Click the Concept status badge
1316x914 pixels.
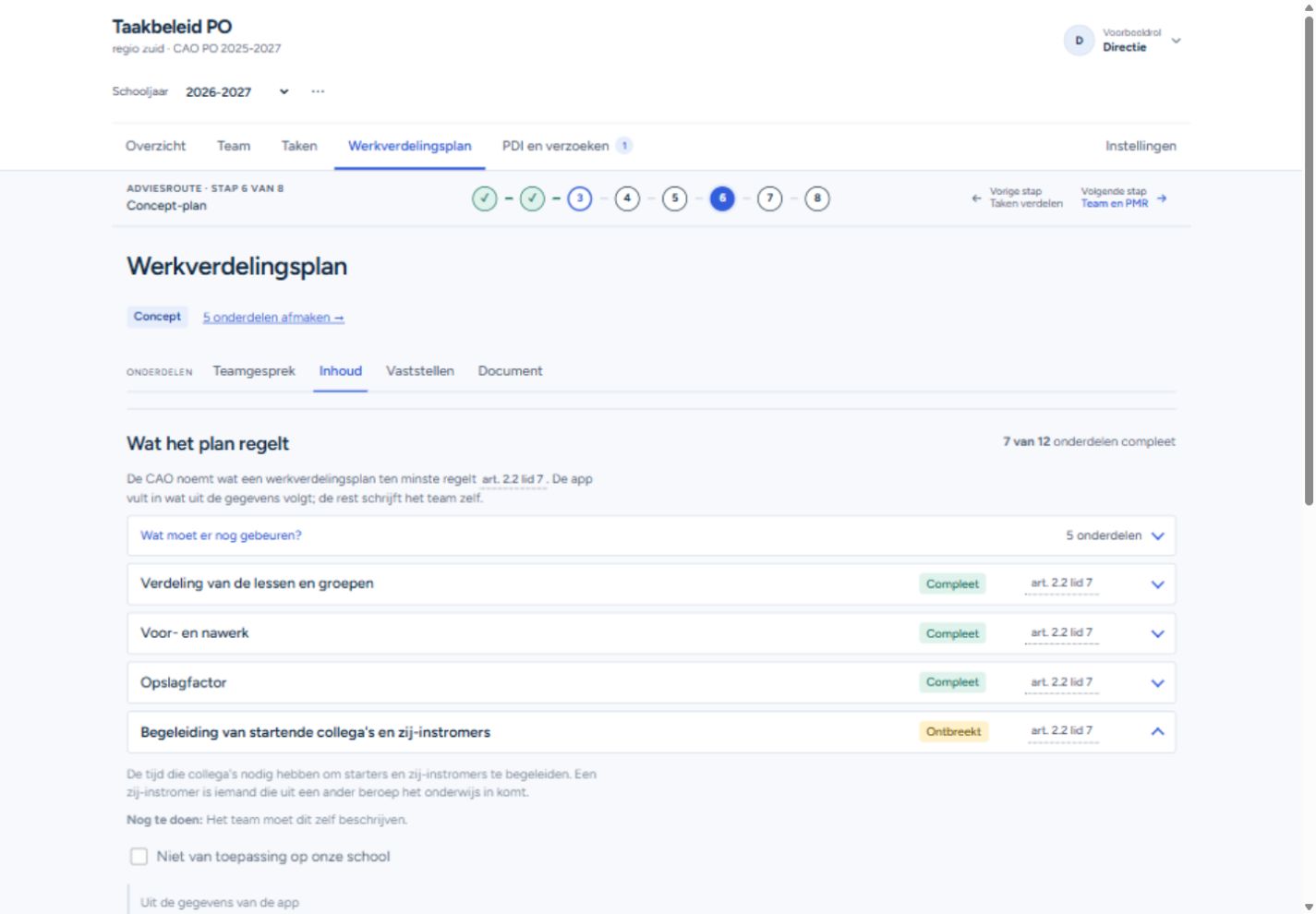coord(157,317)
